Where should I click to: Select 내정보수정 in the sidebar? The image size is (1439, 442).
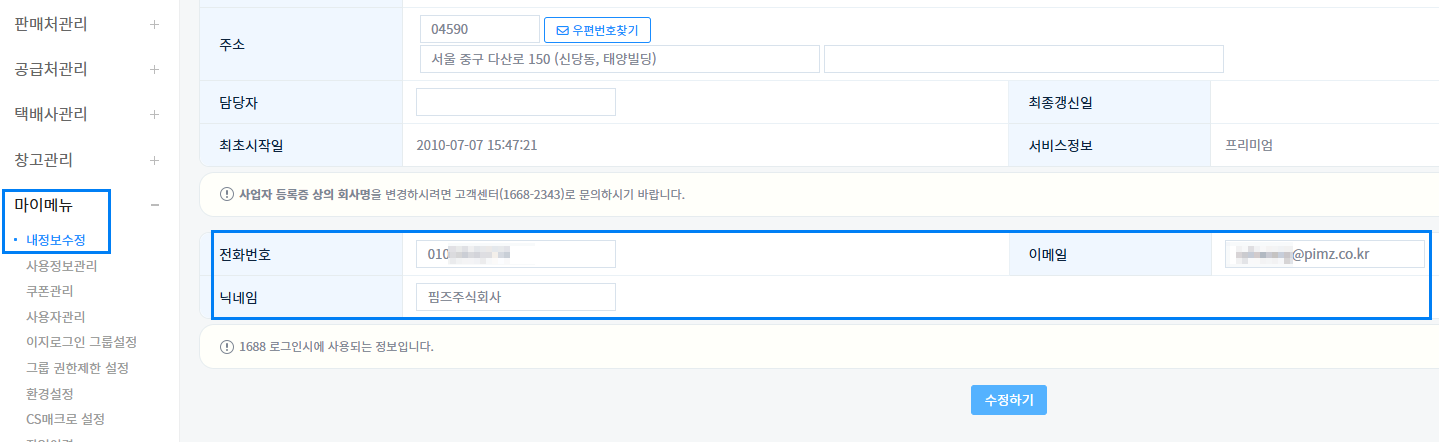pos(56,241)
